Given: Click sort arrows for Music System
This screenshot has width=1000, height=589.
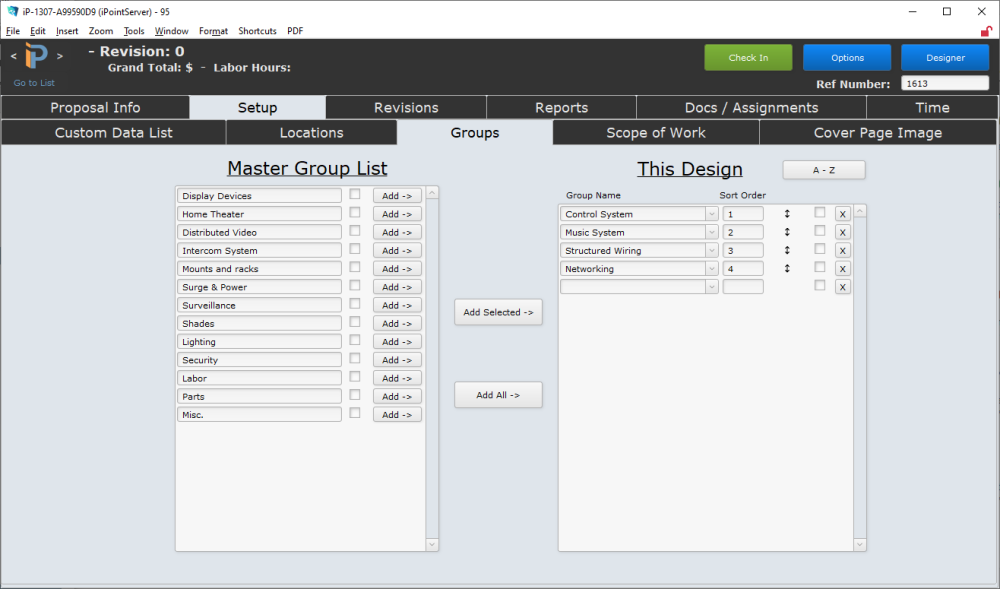Looking at the screenshot, I should [787, 232].
